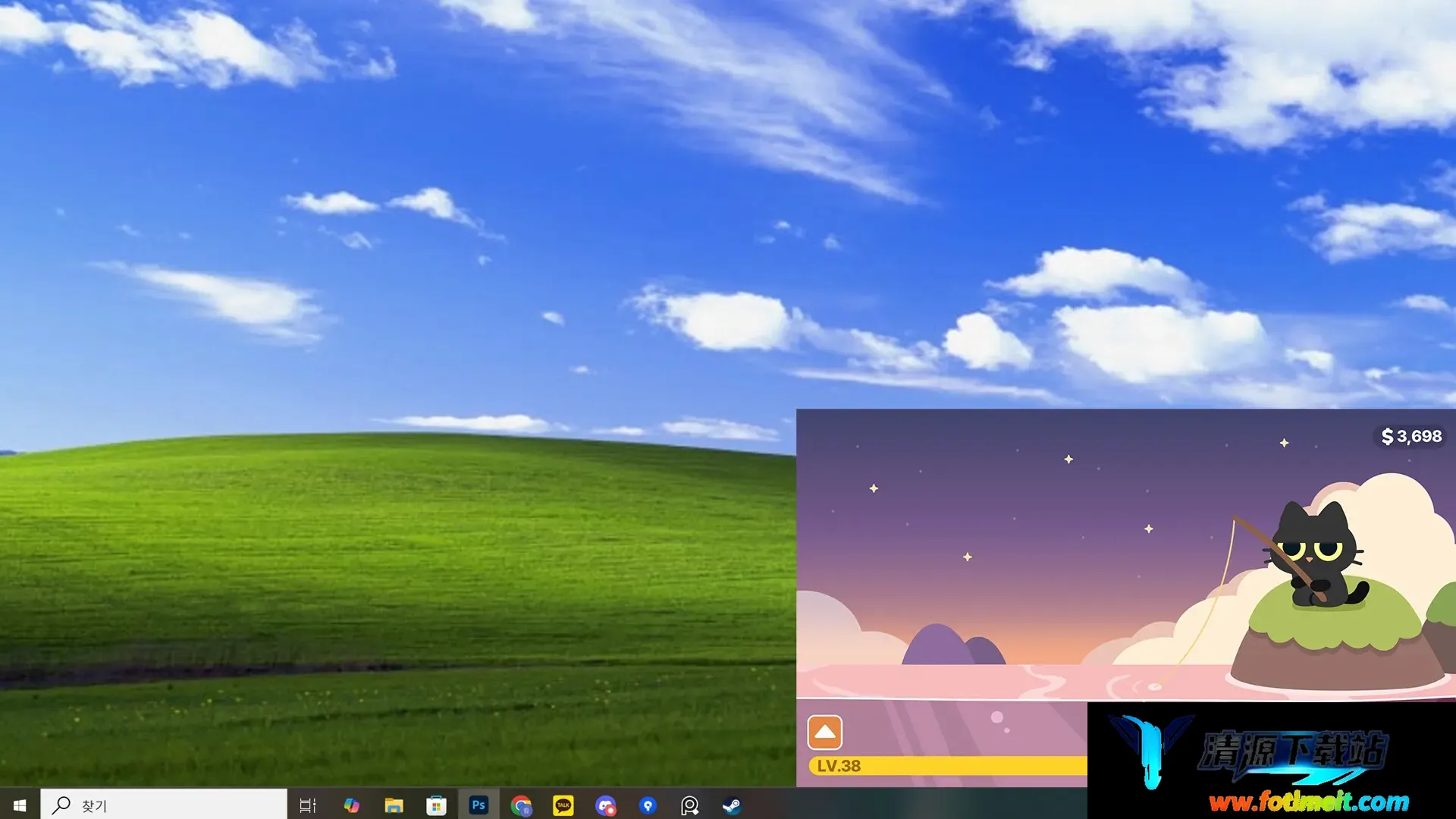Open the white ribbon-badge app in the taskbar
This screenshot has height=819, width=1456.
coord(690,805)
